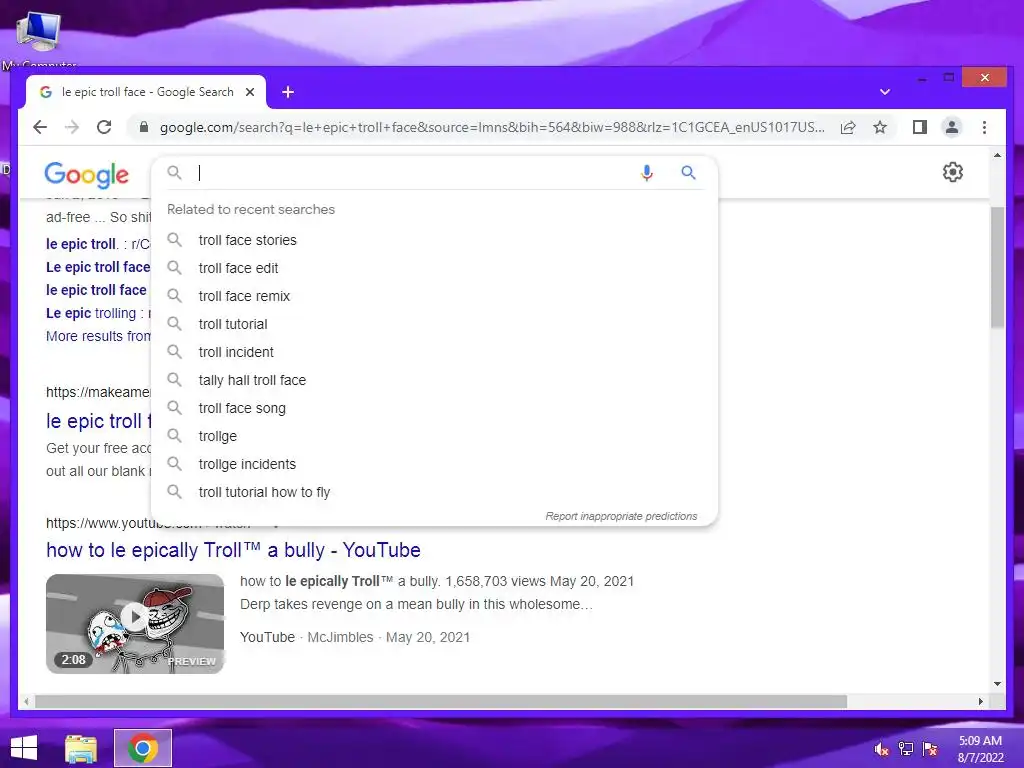The height and width of the screenshot is (768, 1024).
Task: Expand the tab search chevron
Action: [x=885, y=92]
